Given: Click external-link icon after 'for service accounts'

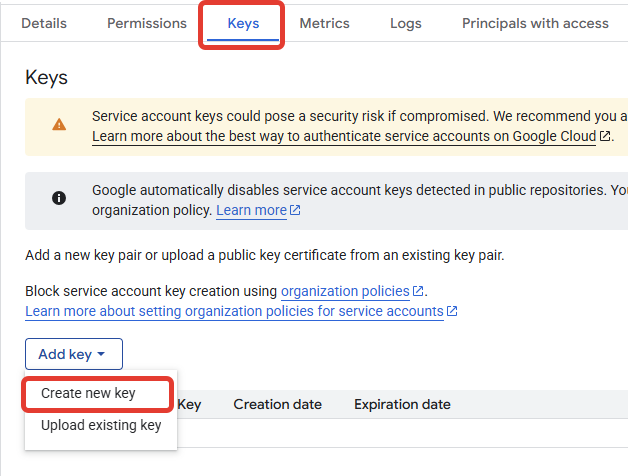Looking at the screenshot, I should (452, 312).
